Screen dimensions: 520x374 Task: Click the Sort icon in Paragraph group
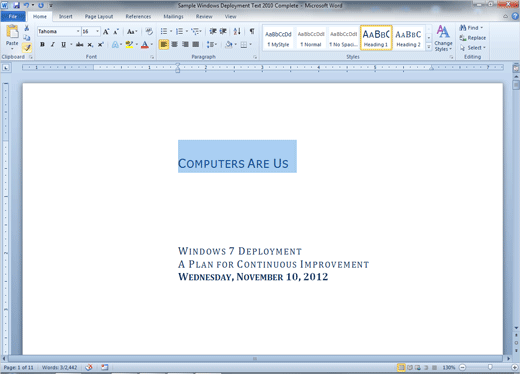[237, 31]
